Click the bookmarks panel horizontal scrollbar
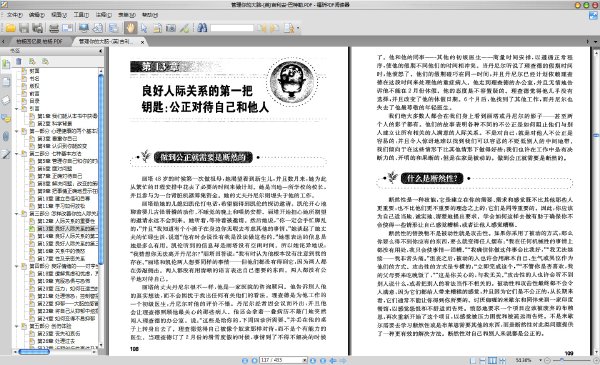This screenshot has height=365, width=600. click(x=34, y=352)
